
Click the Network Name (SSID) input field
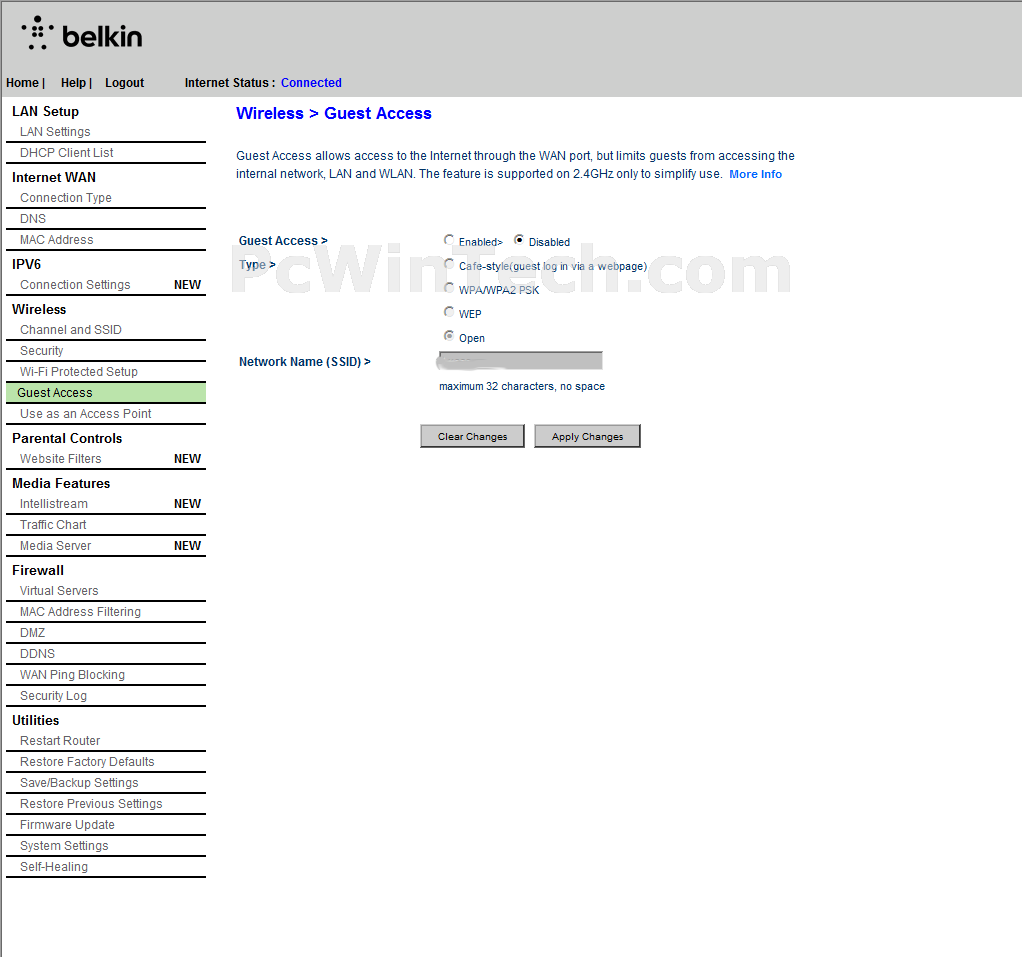(521, 361)
